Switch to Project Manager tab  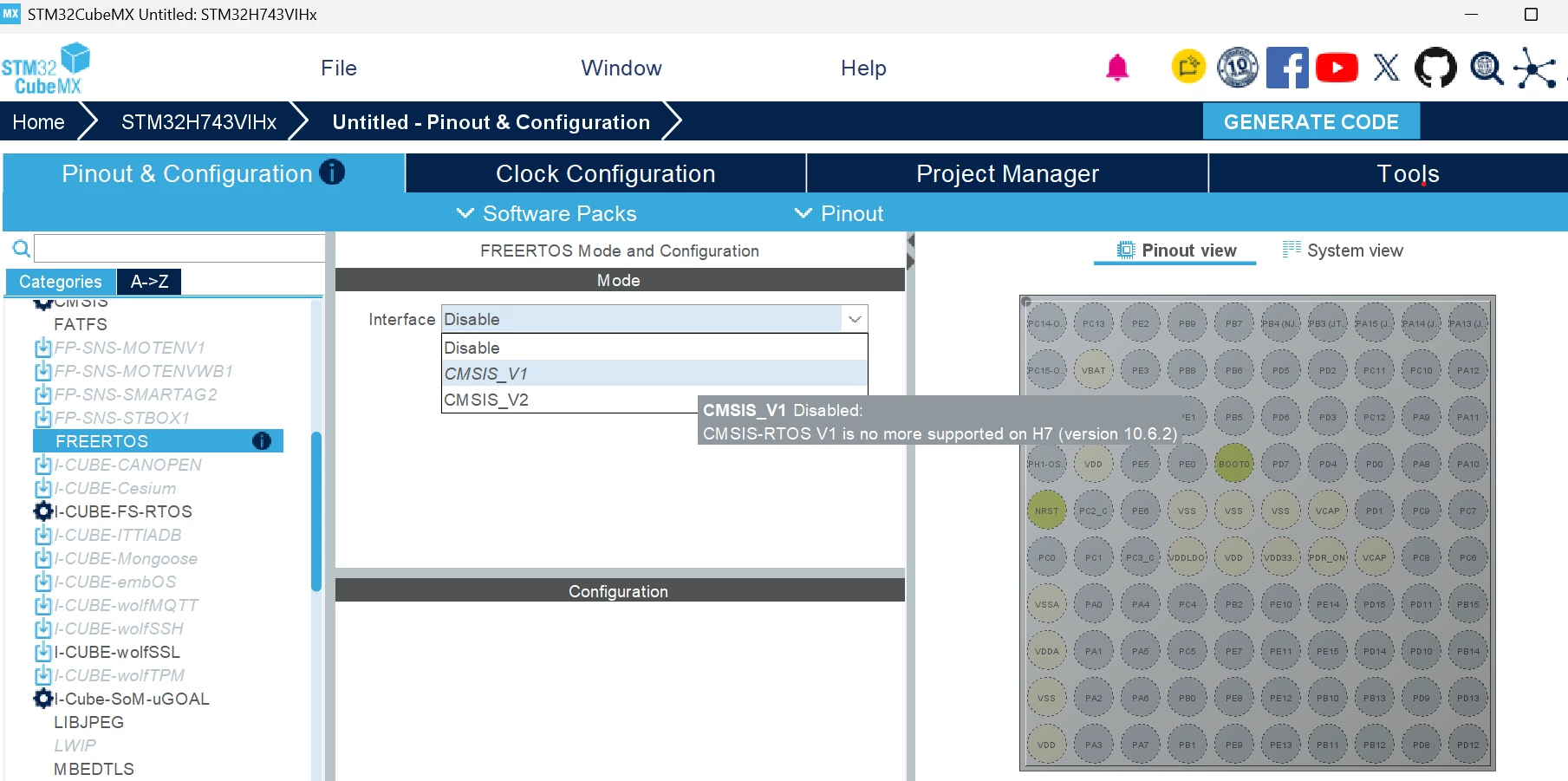click(1007, 173)
